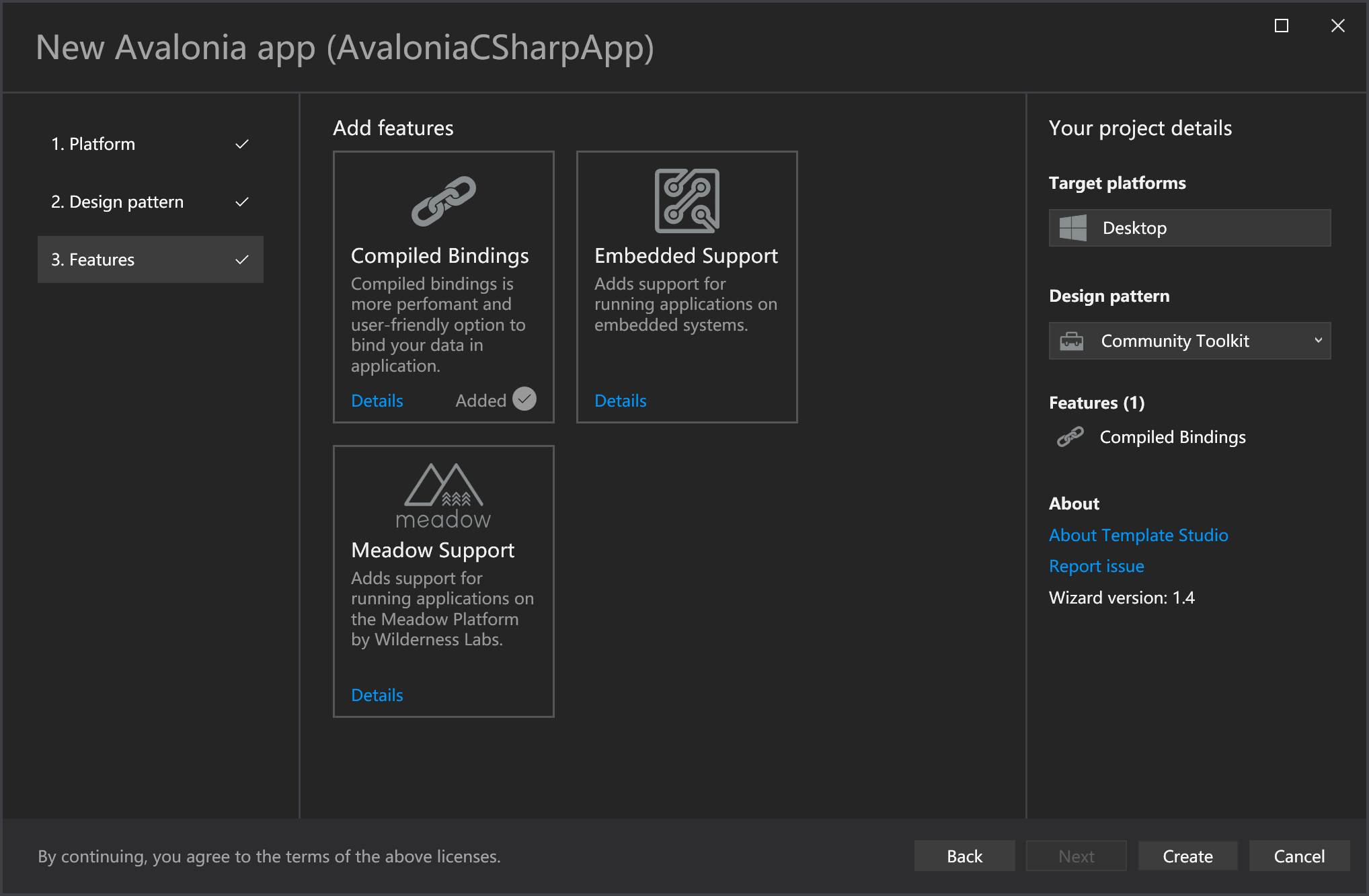This screenshot has height=896, width=1369.
Task: Click the Features (1) heading
Action: pyautogui.click(x=1097, y=403)
